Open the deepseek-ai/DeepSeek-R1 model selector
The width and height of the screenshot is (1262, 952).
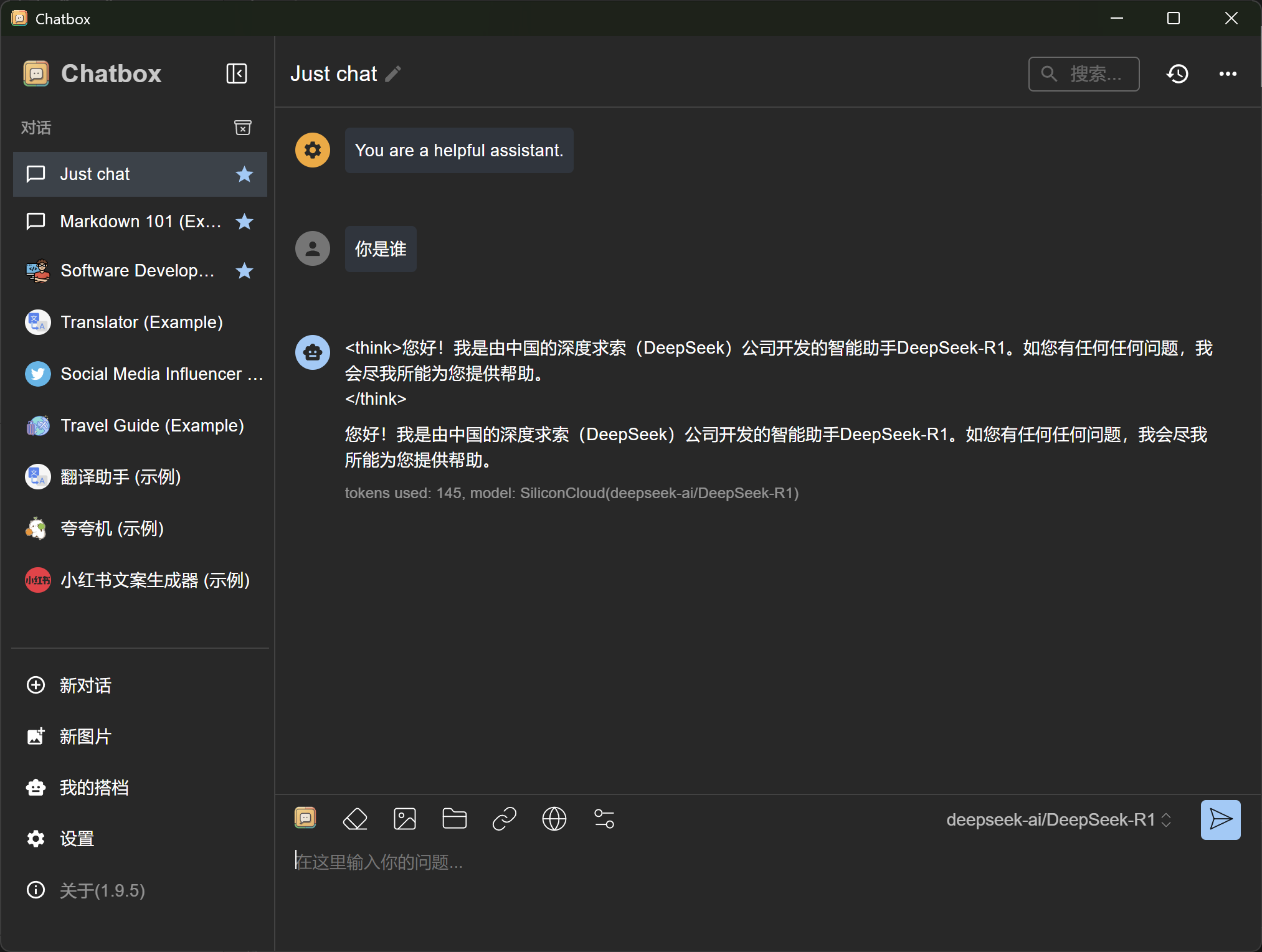click(x=1058, y=819)
